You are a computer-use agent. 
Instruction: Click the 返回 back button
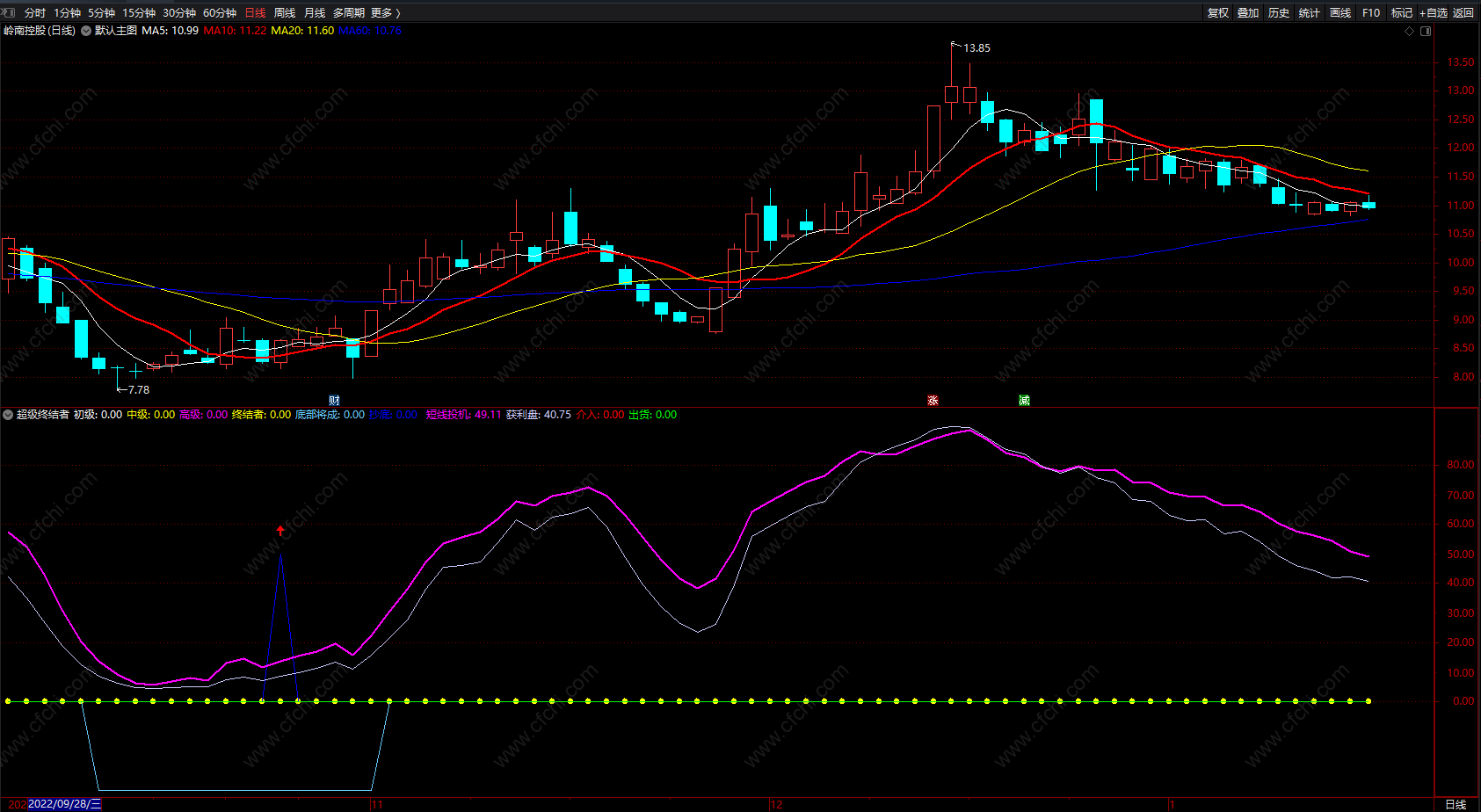click(x=1463, y=13)
